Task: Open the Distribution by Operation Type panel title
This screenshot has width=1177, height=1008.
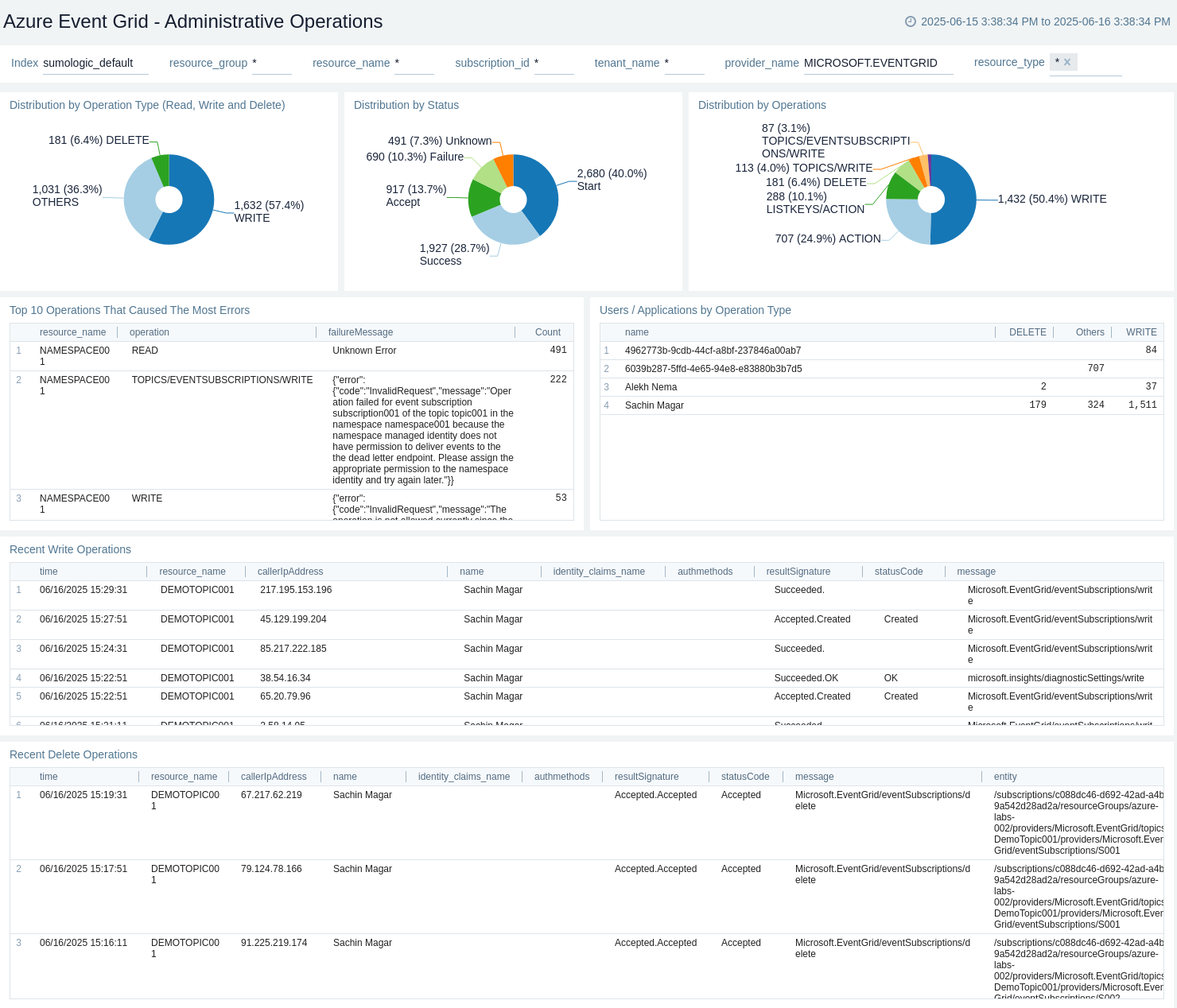Action: click(147, 105)
